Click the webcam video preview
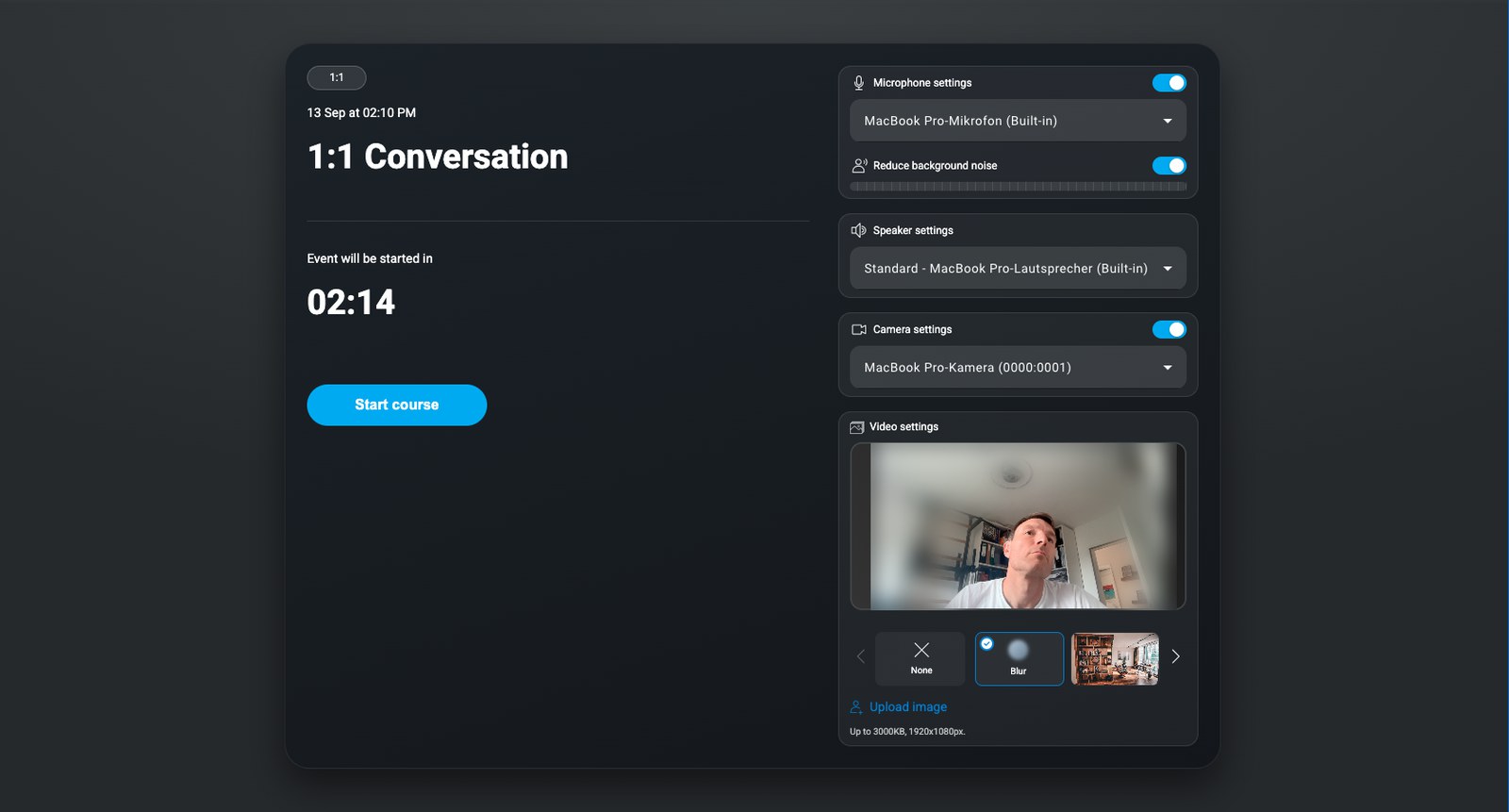1509x812 pixels. (x=1018, y=526)
